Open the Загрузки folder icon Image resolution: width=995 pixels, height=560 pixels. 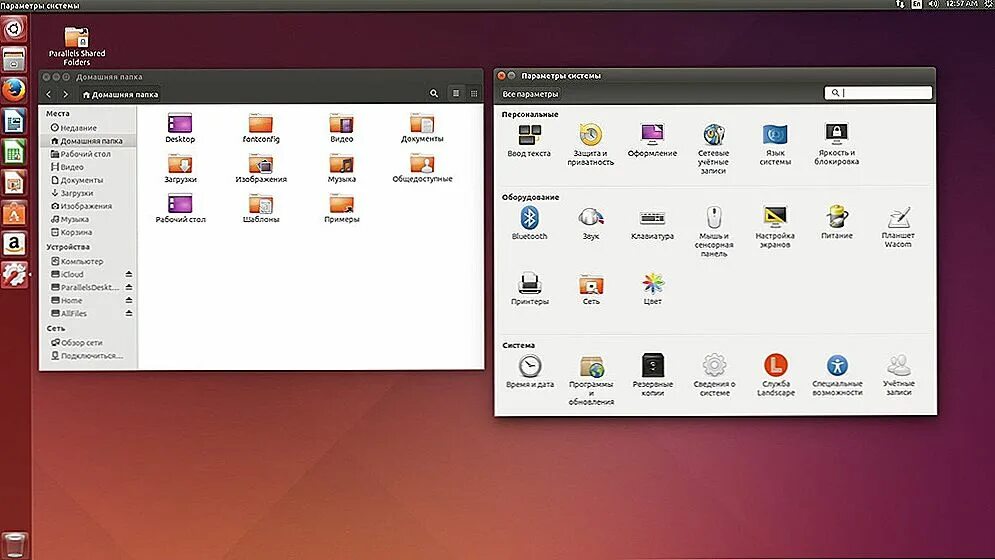tap(180, 168)
